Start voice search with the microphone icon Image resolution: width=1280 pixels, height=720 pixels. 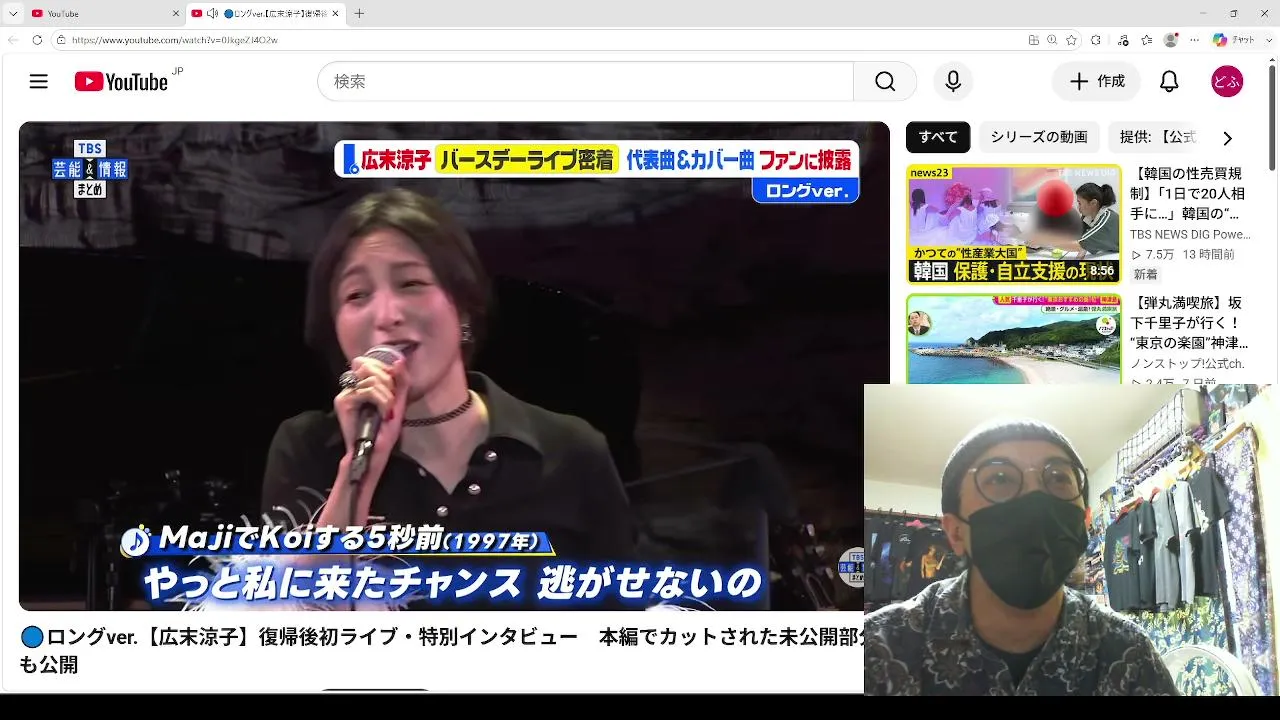point(953,82)
